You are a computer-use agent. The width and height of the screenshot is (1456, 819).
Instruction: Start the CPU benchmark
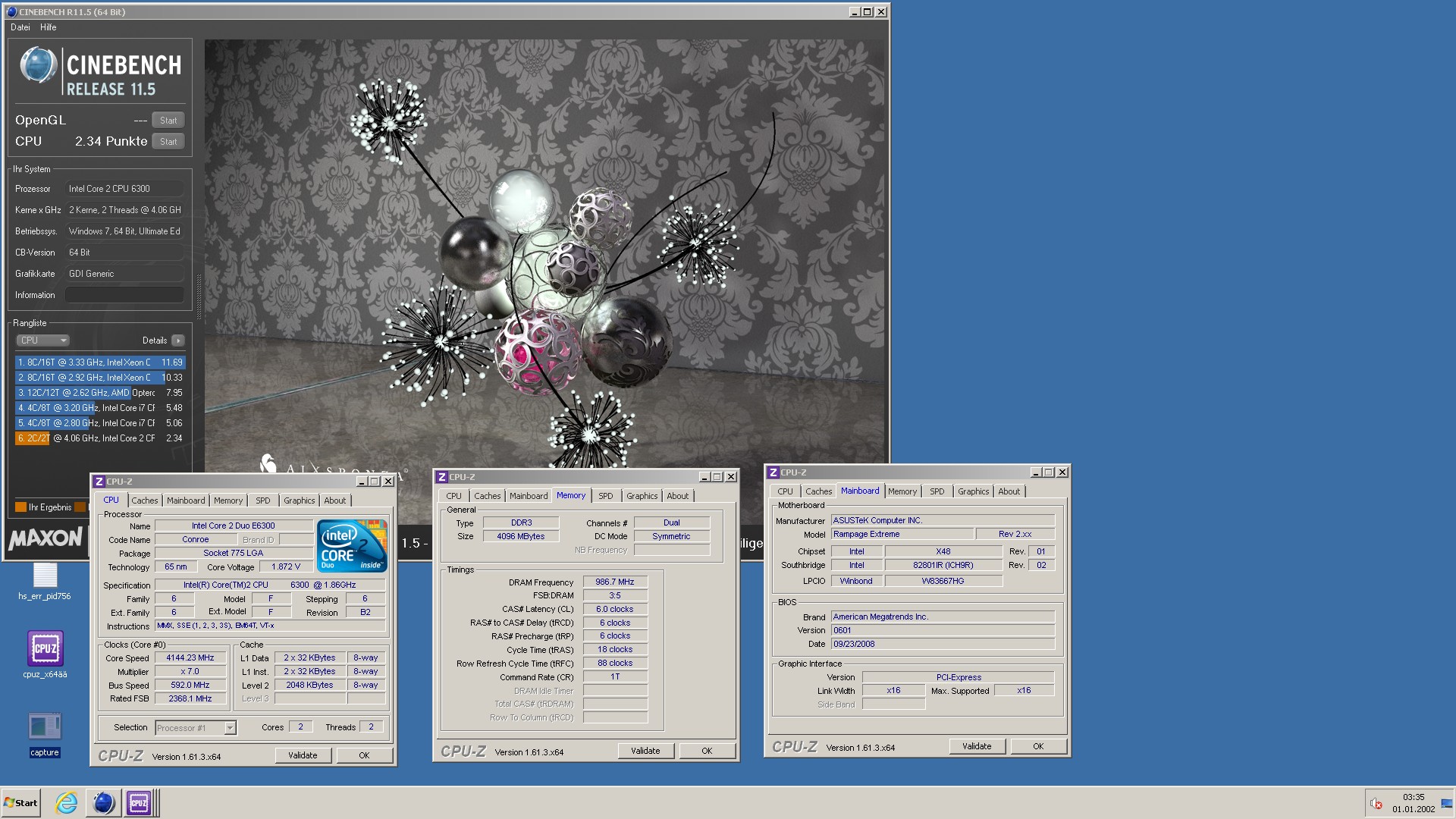click(168, 141)
